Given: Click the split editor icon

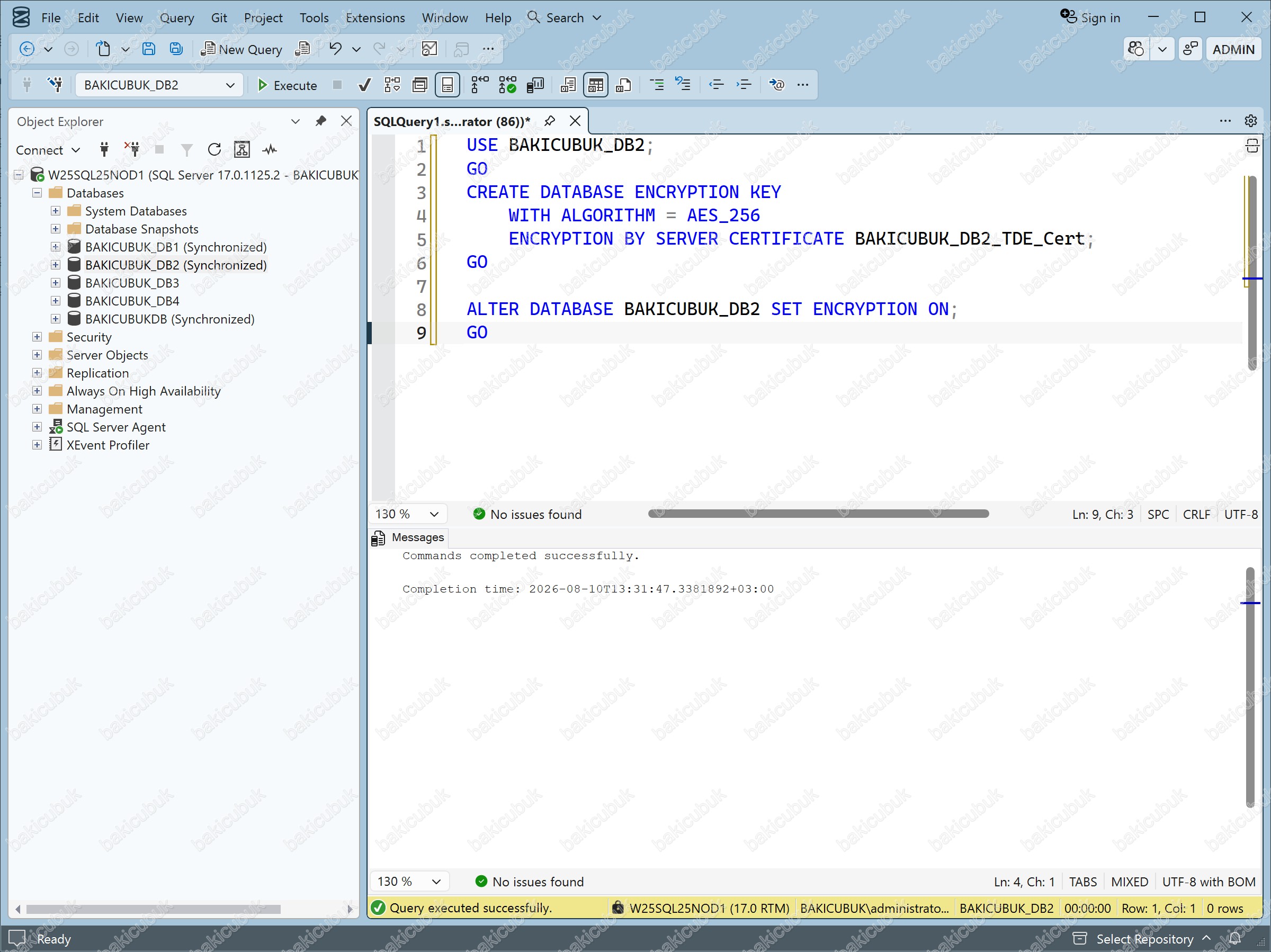Looking at the screenshot, I should point(1252,146).
